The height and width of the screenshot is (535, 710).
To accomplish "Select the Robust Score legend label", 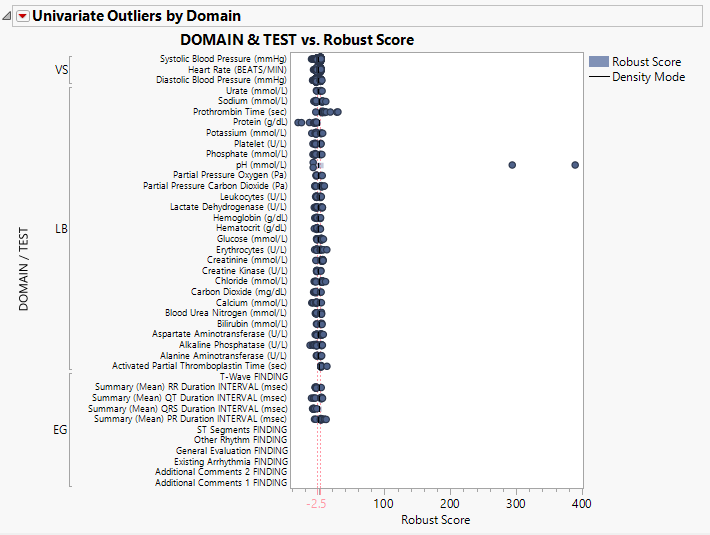I will 646,62.
